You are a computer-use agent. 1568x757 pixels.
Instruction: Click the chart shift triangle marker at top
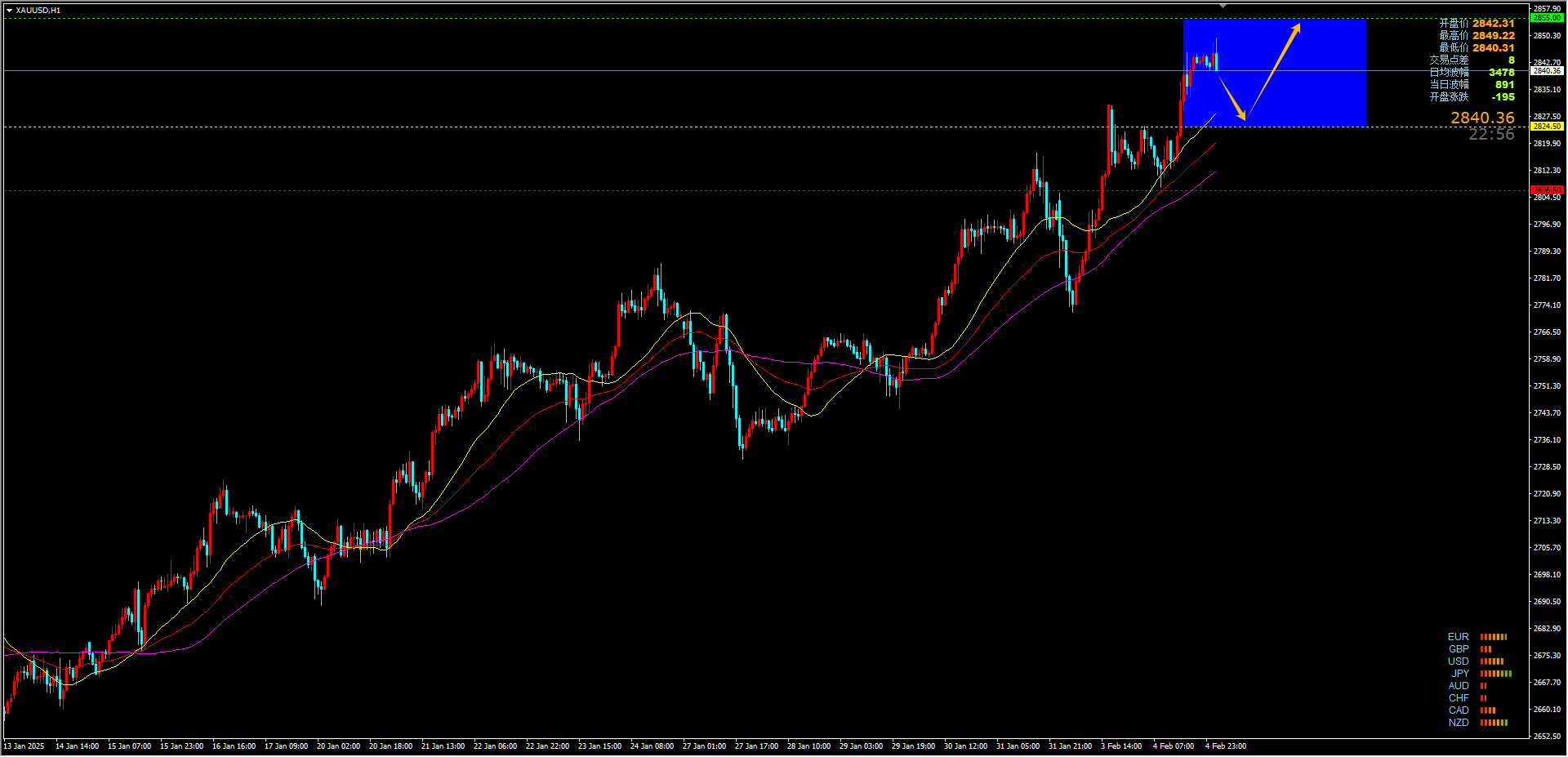pos(1223,6)
